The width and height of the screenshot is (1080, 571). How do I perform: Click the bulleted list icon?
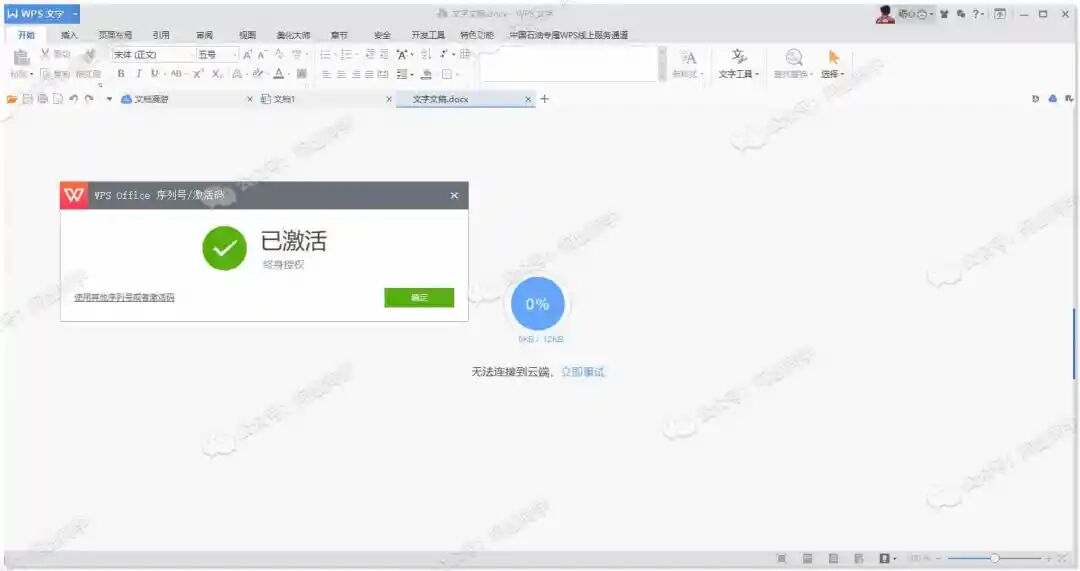click(x=326, y=54)
